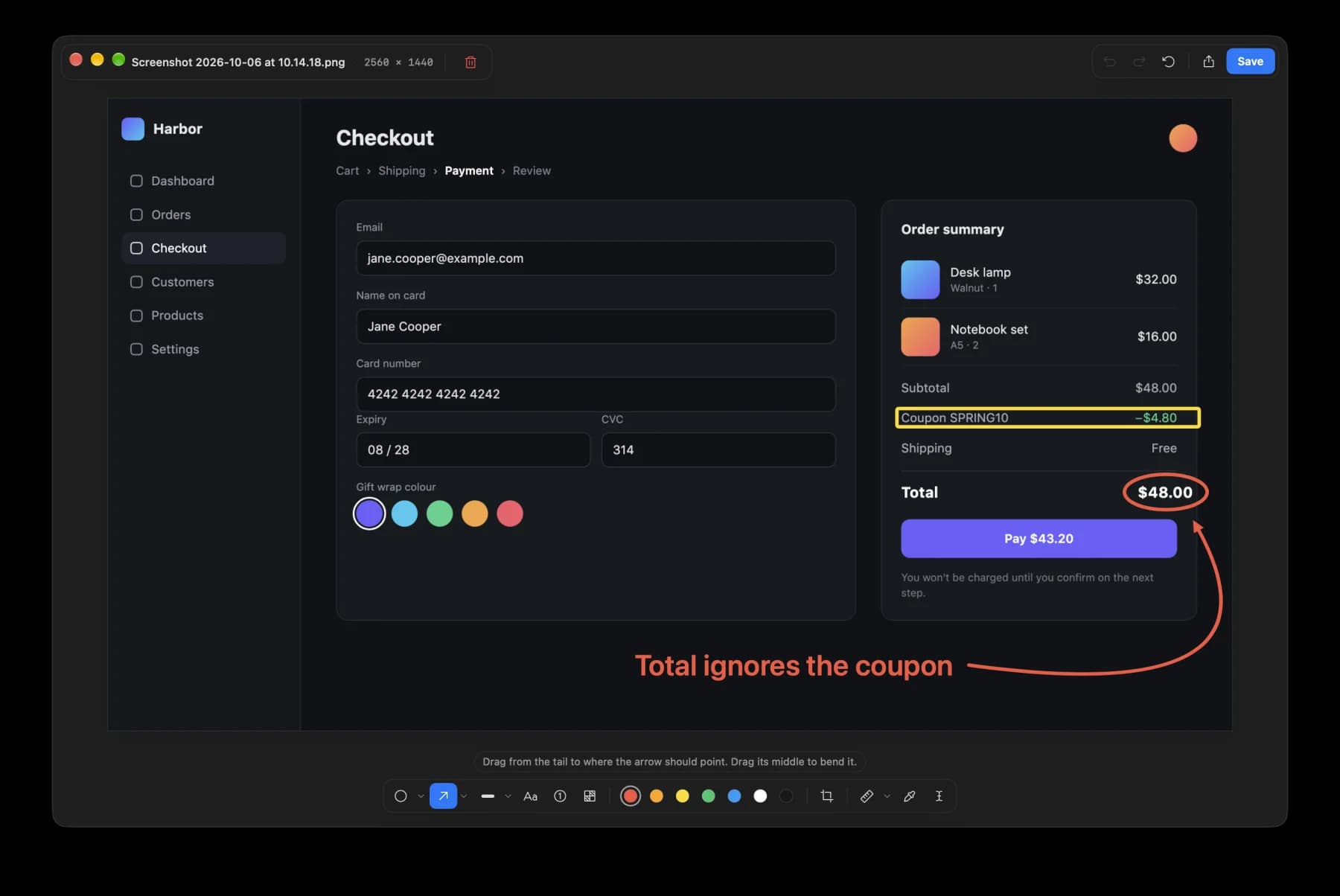Choose the light blue gift wrap colour
Screen dimensions: 1340x896
click(x=404, y=513)
